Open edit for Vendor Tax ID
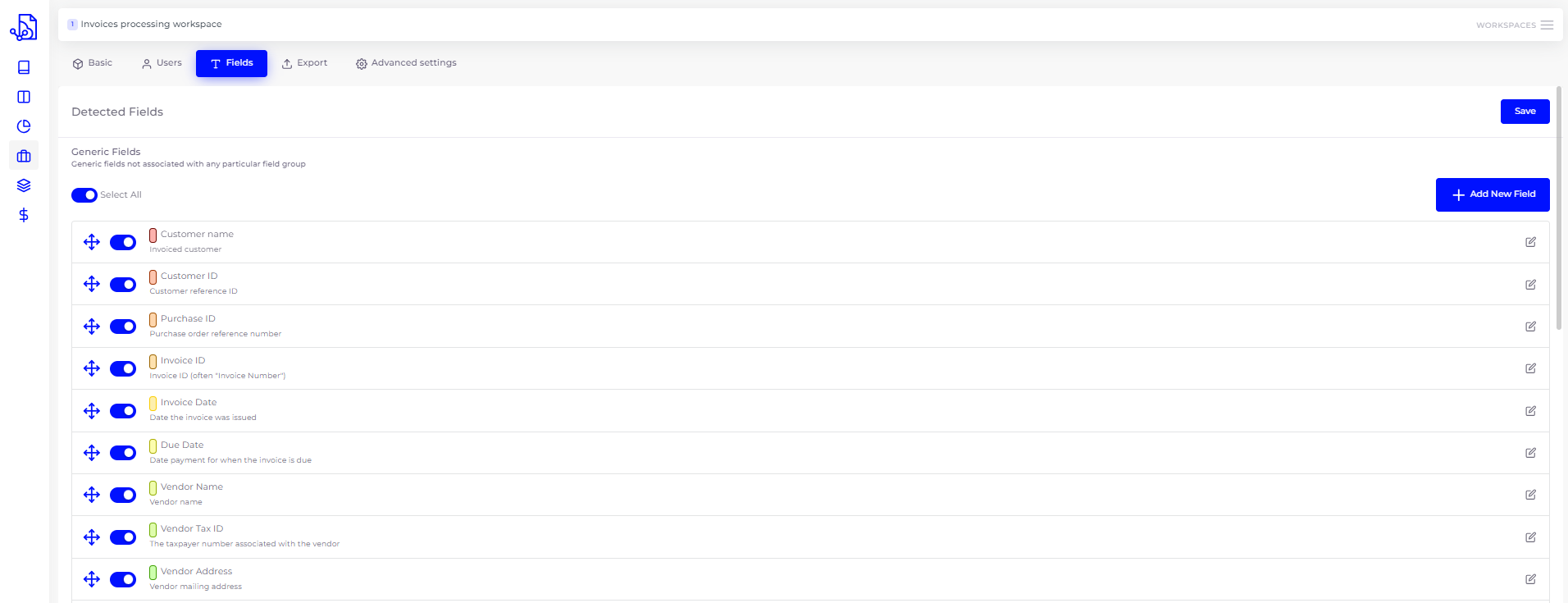The image size is (1568, 603). pos(1530,537)
